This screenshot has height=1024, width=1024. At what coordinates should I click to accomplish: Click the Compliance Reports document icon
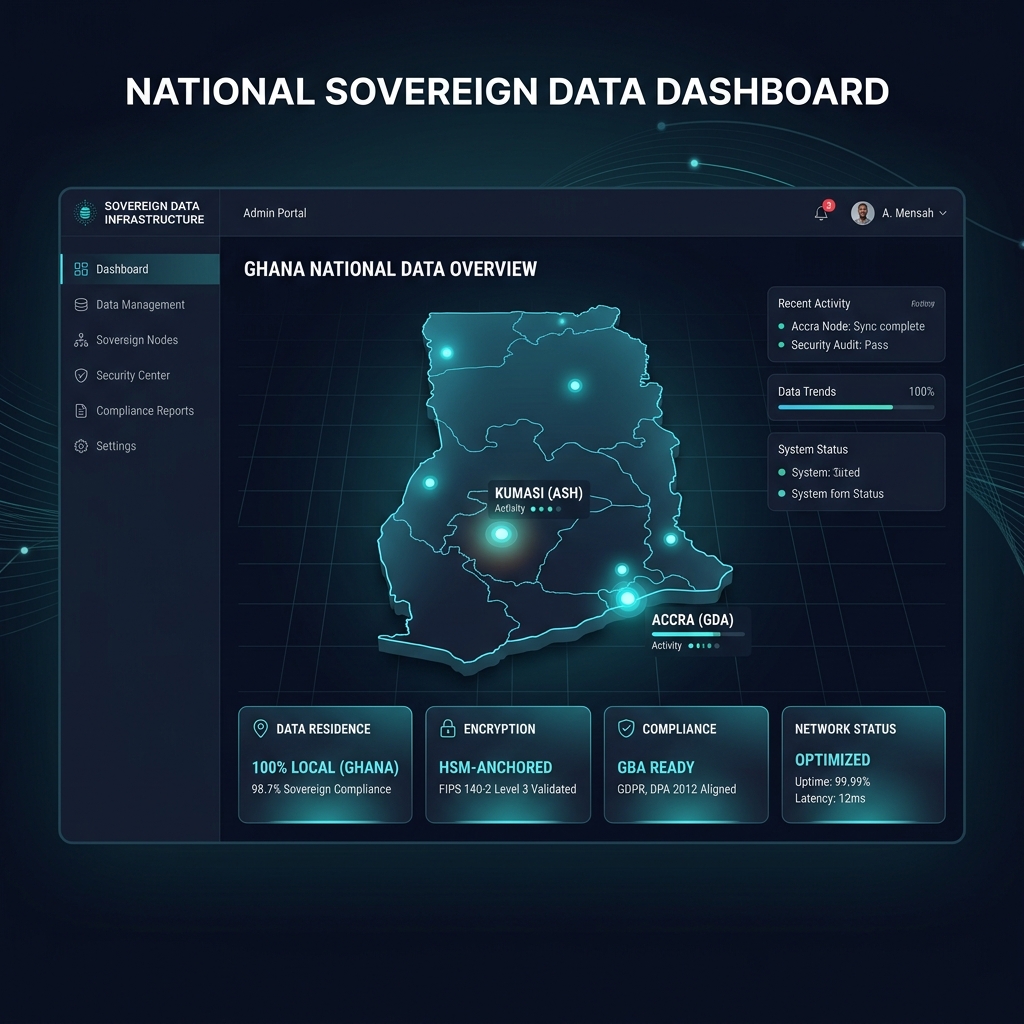83,411
